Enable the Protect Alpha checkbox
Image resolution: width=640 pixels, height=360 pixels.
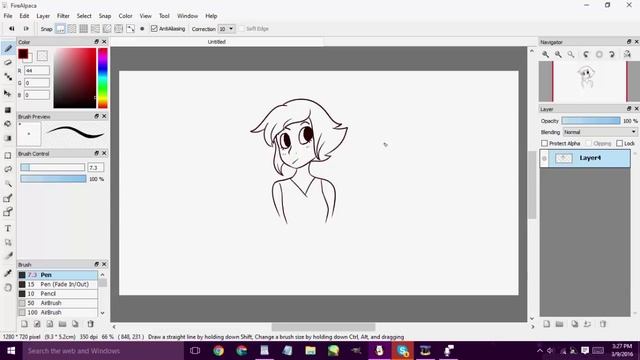click(x=544, y=143)
